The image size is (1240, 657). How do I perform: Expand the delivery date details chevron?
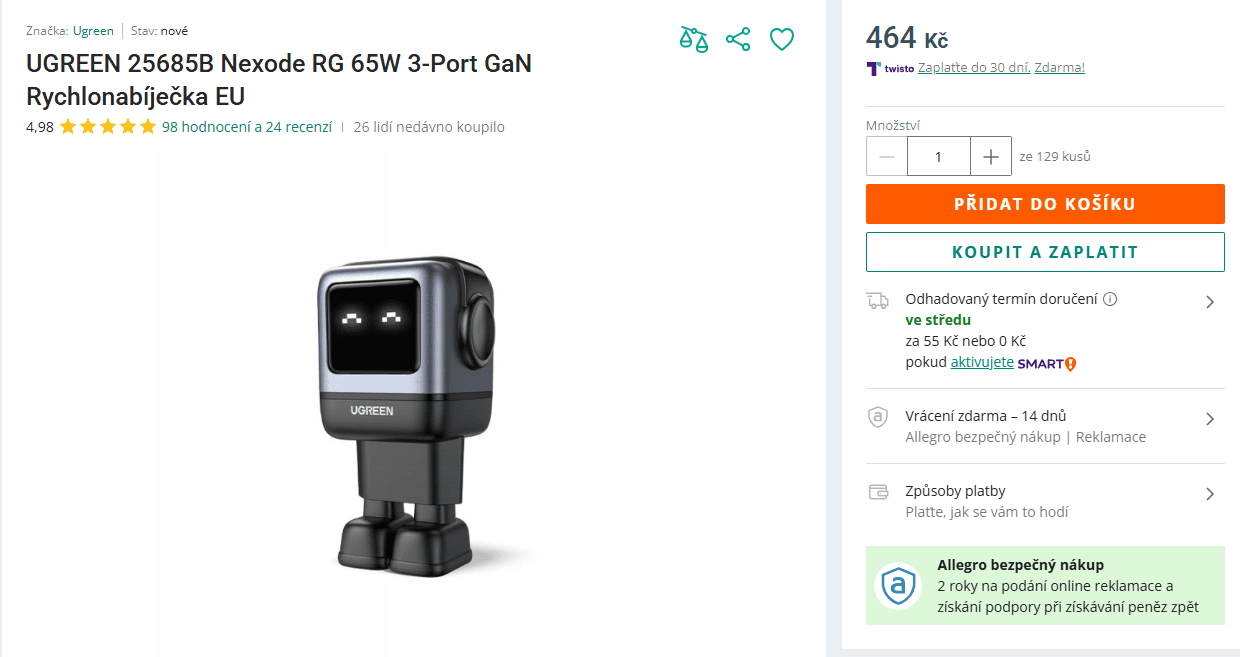click(x=1210, y=300)
